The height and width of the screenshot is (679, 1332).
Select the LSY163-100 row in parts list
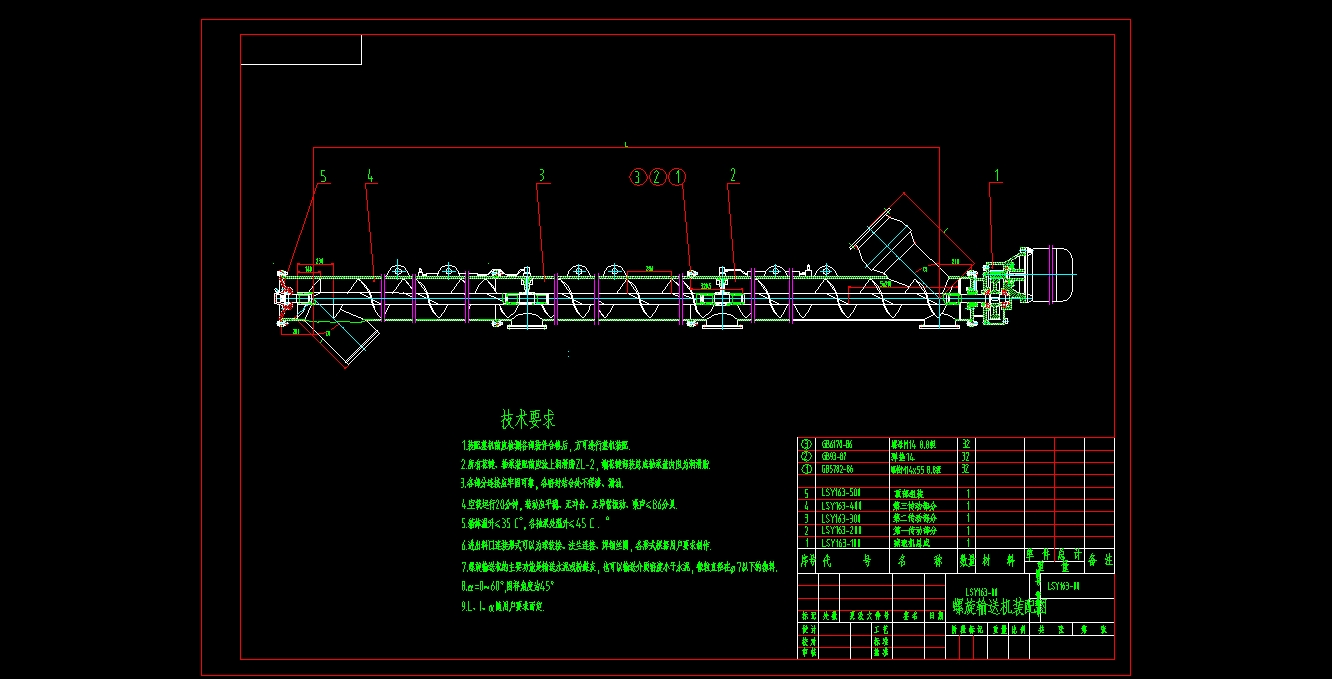pyautogui.click(x=840, y=542)
